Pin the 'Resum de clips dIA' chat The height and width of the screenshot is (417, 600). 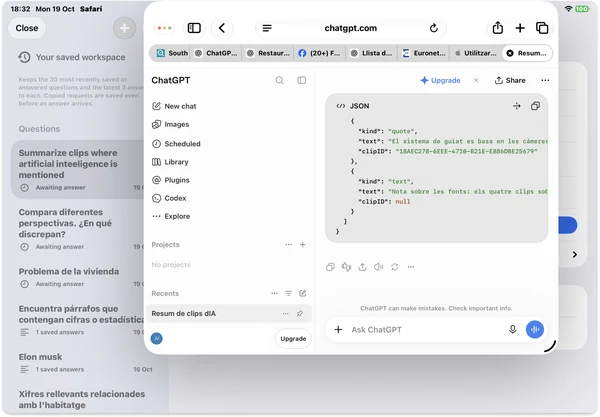pyautogui.click(x=300, y=313)
